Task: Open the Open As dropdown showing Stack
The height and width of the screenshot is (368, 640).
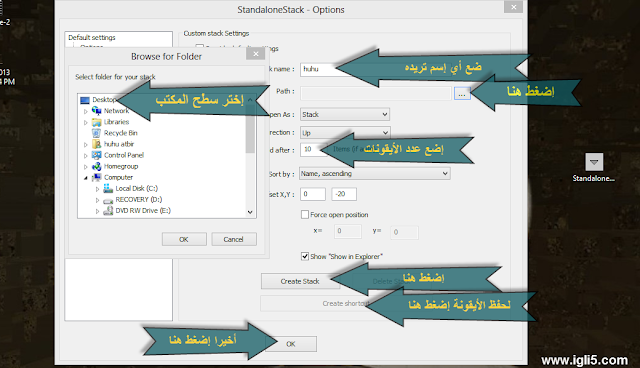Action: pyautogui.click(x=344, y=114)
